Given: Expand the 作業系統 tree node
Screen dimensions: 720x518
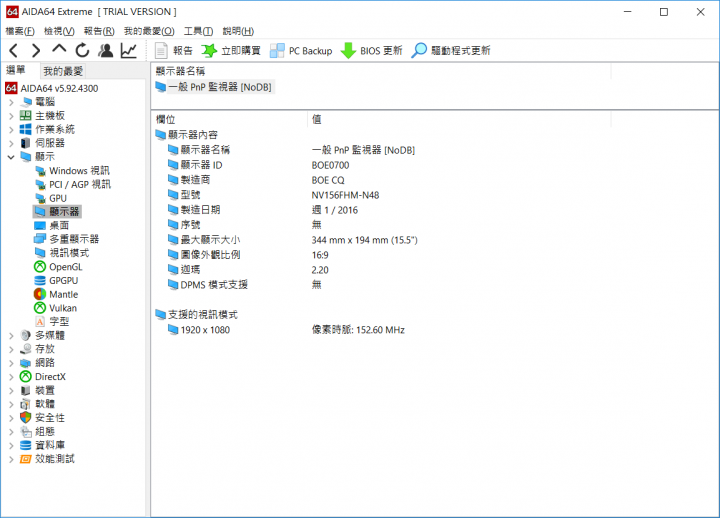Looking at the screenshot, I should (x=11, y=130).
